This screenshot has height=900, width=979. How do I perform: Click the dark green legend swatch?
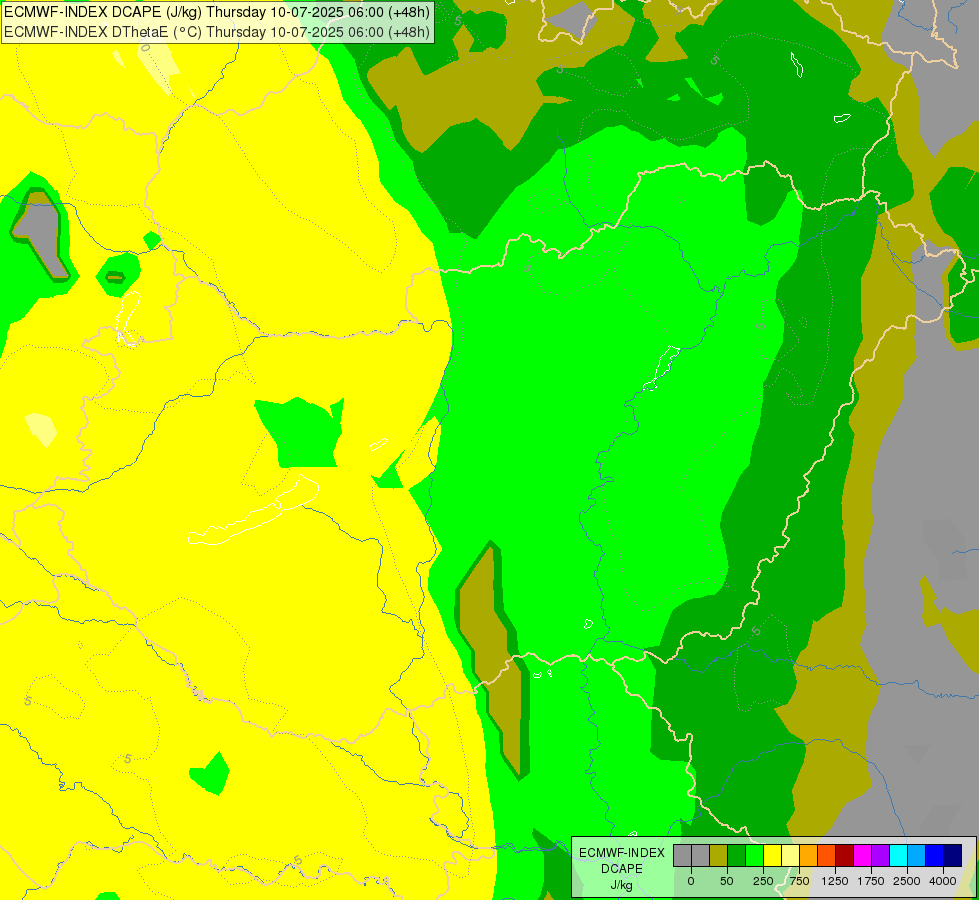(736, 856)
